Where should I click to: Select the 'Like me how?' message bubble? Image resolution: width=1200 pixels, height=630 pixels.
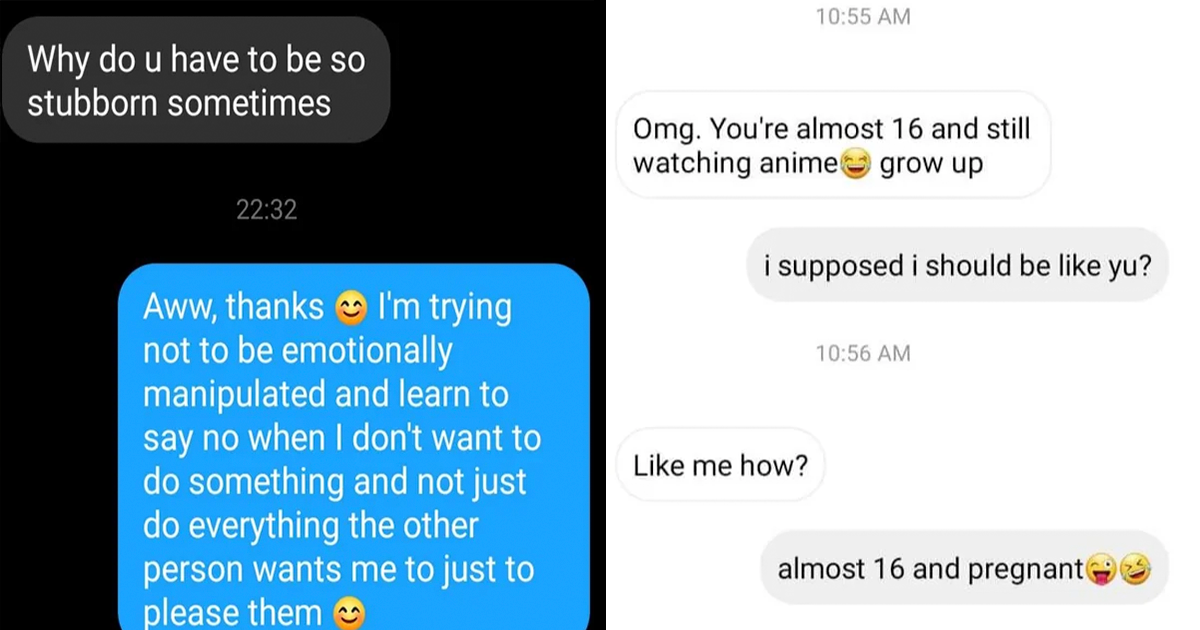point(720,465)
